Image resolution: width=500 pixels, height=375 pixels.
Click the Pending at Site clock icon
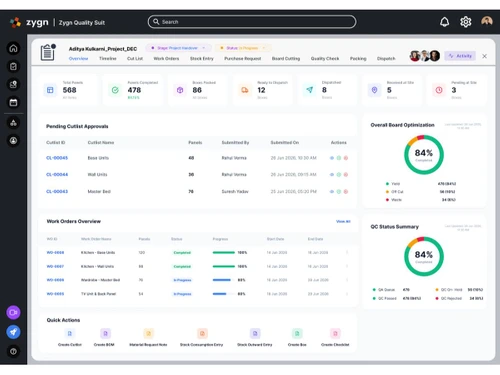point(439,90)
